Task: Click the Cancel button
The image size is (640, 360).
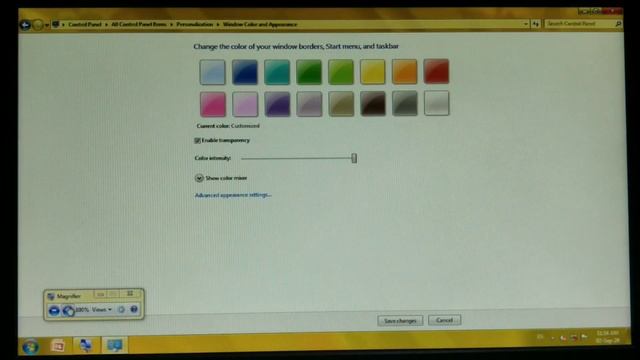Action: pyautogui.click(x=444, y=320)
